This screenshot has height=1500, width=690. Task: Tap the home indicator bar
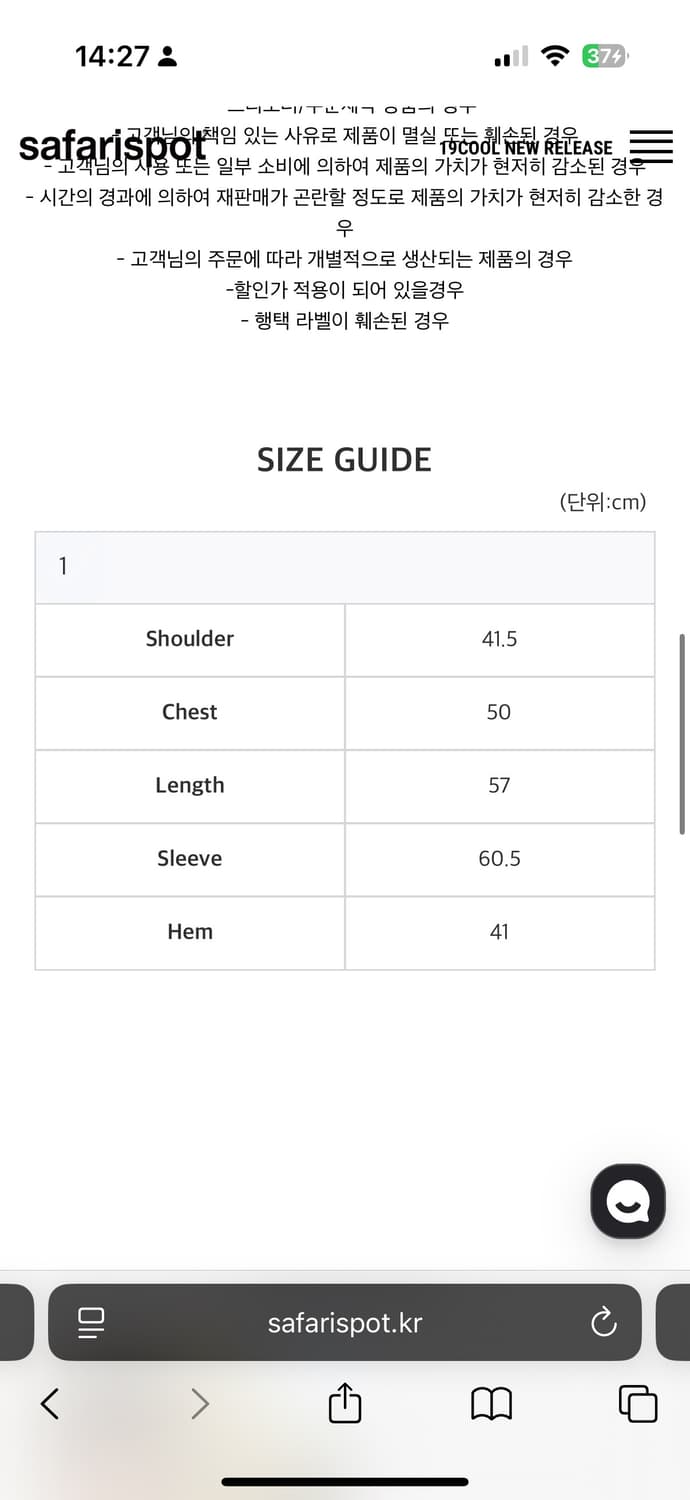coord(345,1481)
